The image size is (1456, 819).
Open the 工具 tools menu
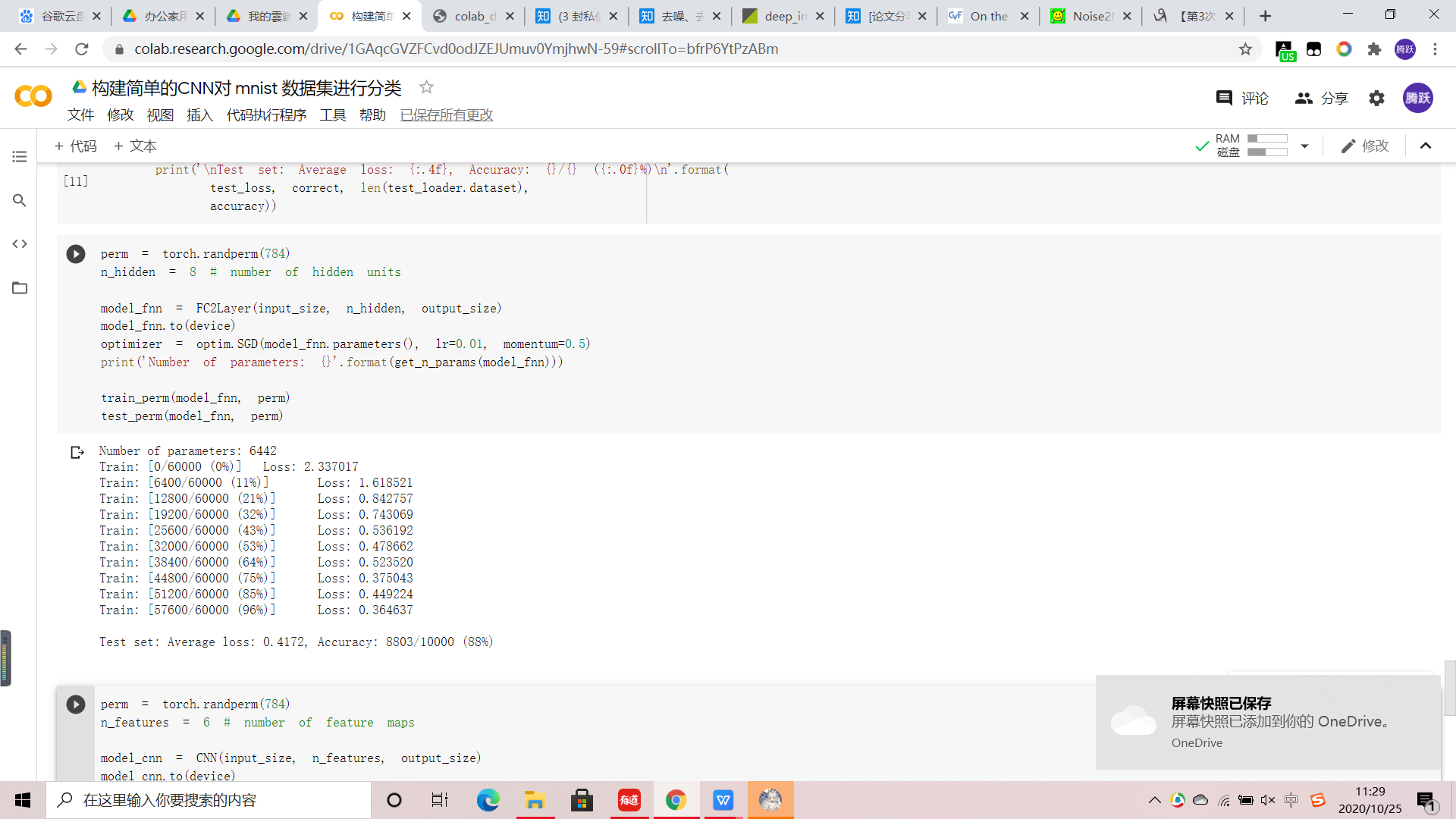[332, 115]
